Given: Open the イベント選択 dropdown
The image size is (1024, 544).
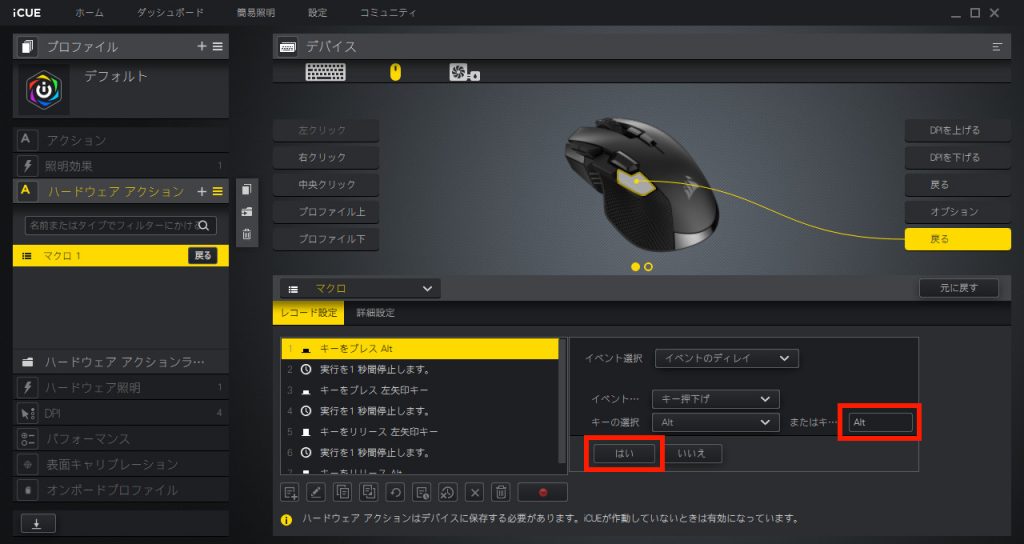Looking at the screenshot, I should 727,359.
